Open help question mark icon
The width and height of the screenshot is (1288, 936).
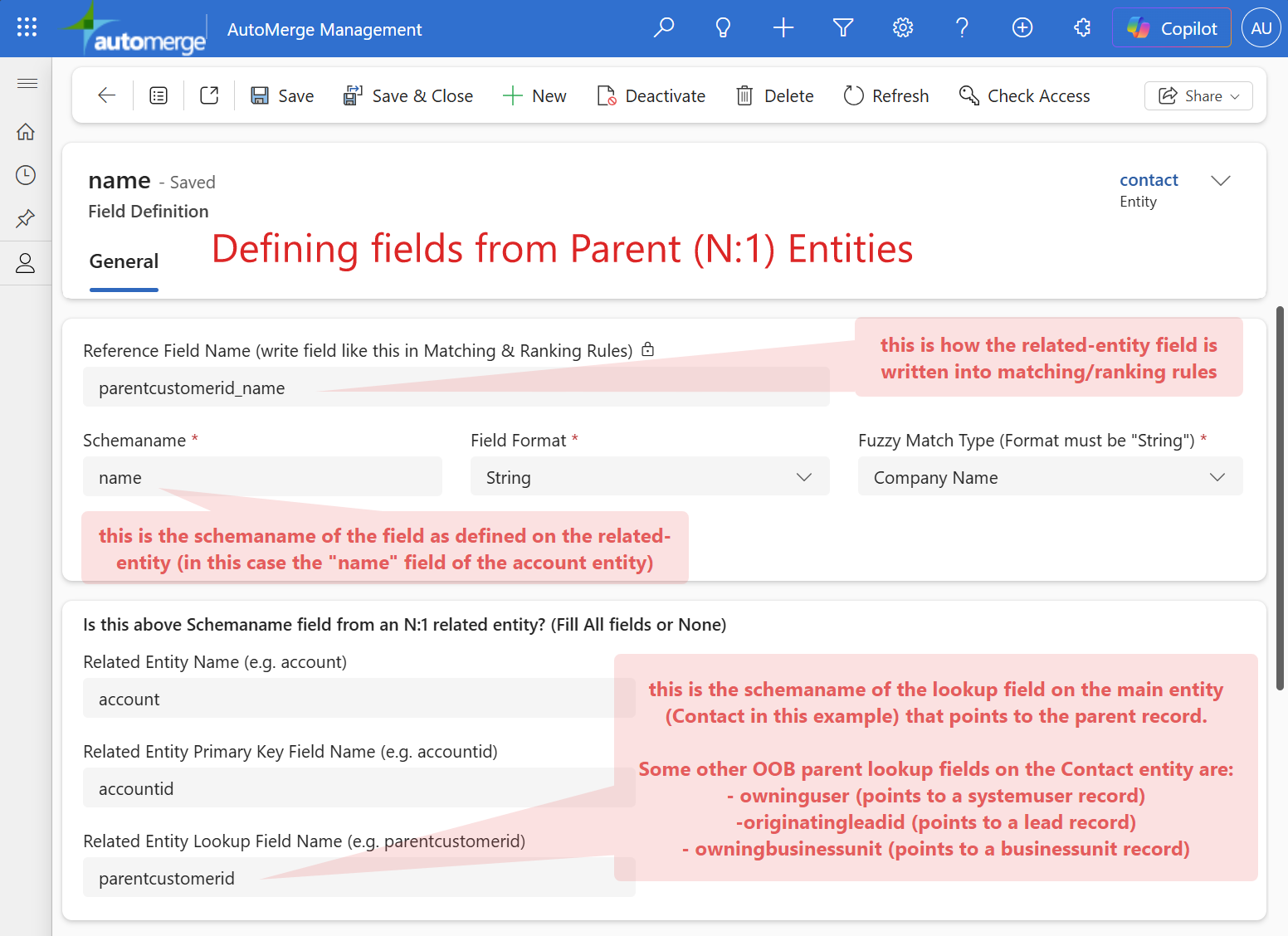963,28
